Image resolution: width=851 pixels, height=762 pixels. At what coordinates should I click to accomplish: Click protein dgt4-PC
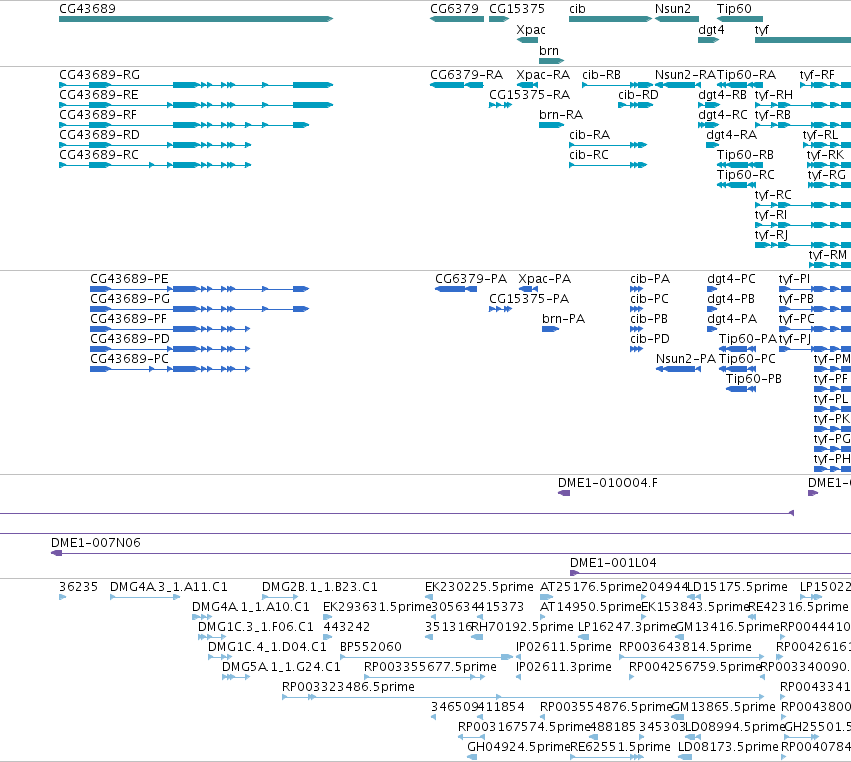712,289
